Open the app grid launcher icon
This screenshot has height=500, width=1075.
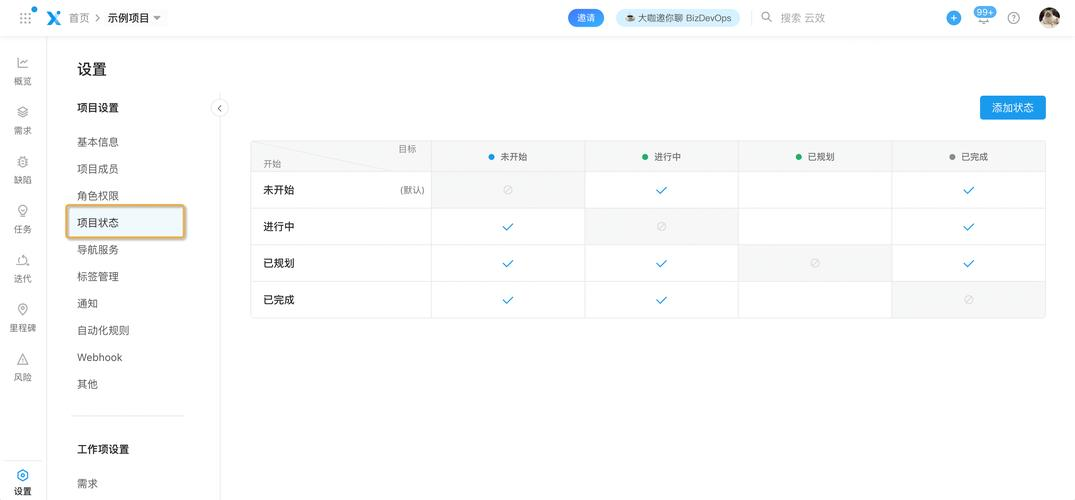[x=25, y=18]
